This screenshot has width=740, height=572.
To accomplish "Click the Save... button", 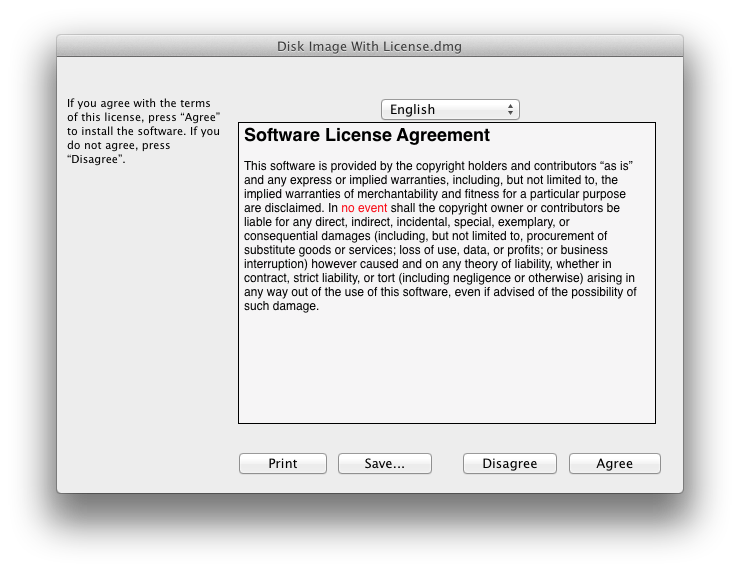I will [x=385, y=463].
